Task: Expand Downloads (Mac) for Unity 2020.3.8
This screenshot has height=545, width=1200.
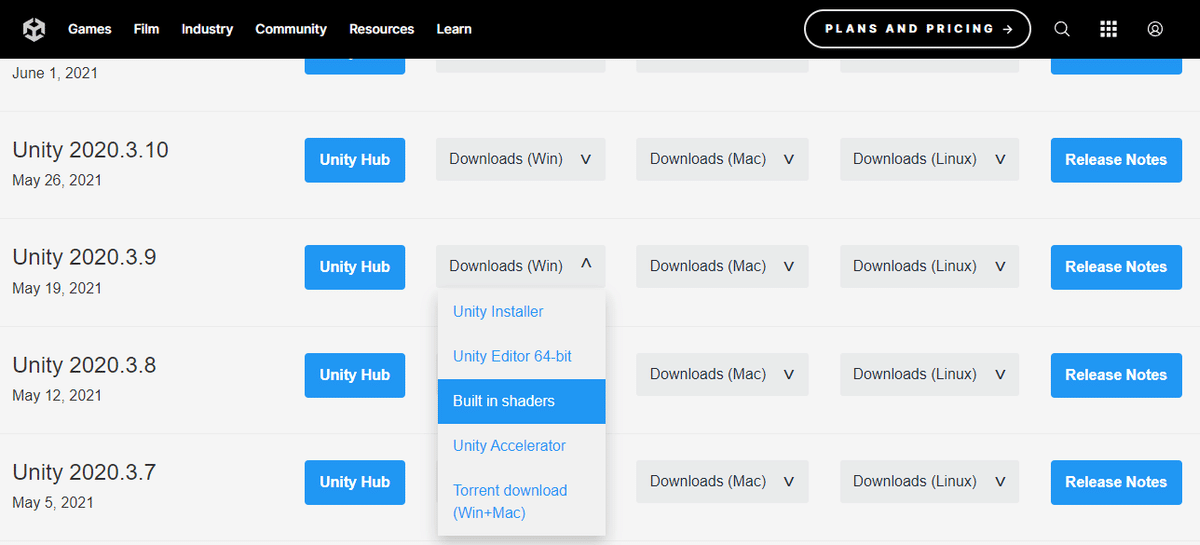Action: point(722,374)
